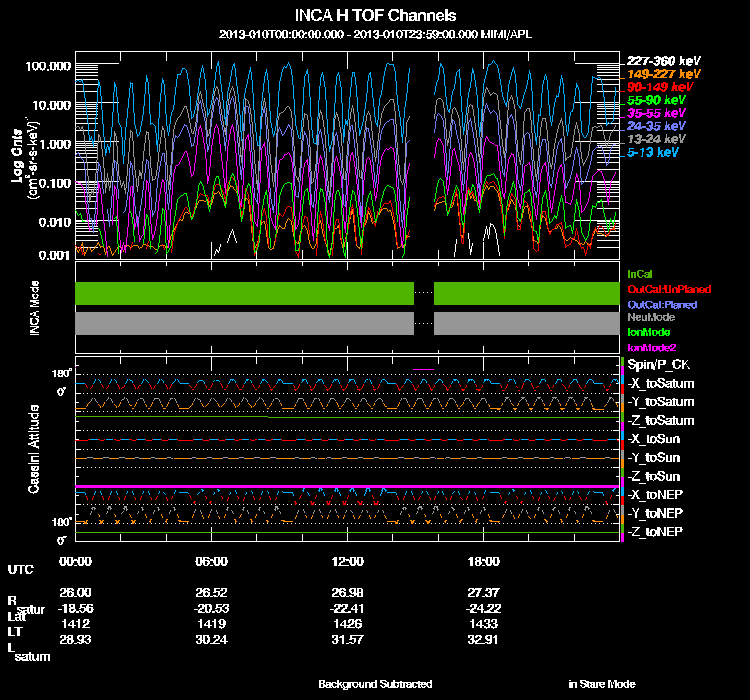The width and height of the screenshot is (750, 700).
Task: Select the NeuMode legend entry
Action: click(x=649, y=317)
